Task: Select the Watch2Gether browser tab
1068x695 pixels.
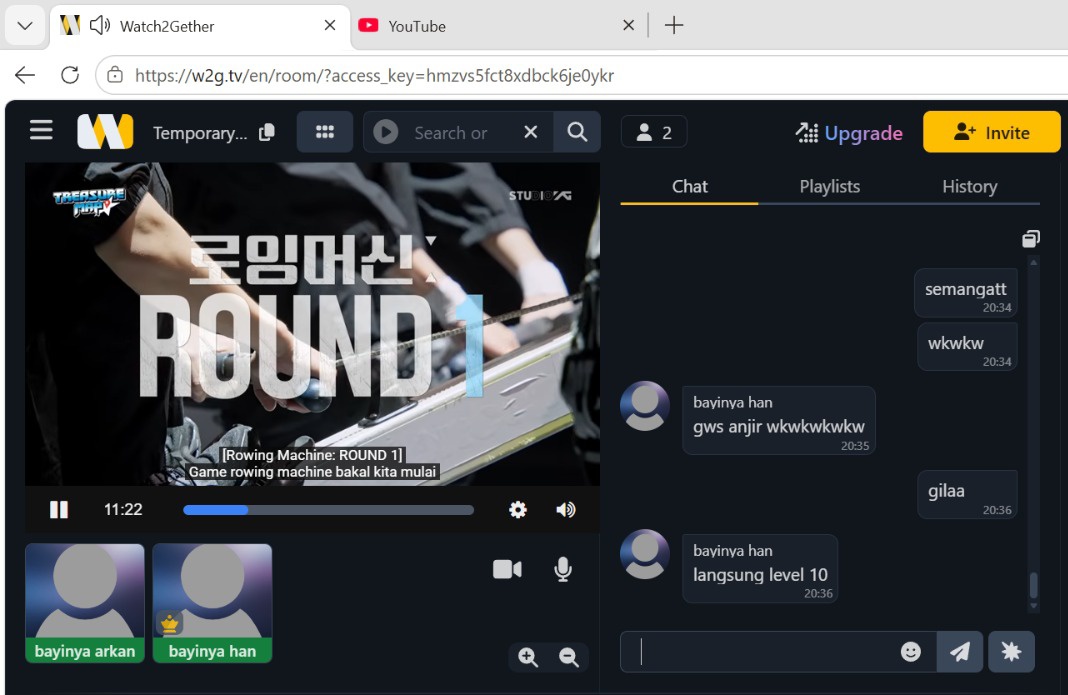Action: (200, 26)
